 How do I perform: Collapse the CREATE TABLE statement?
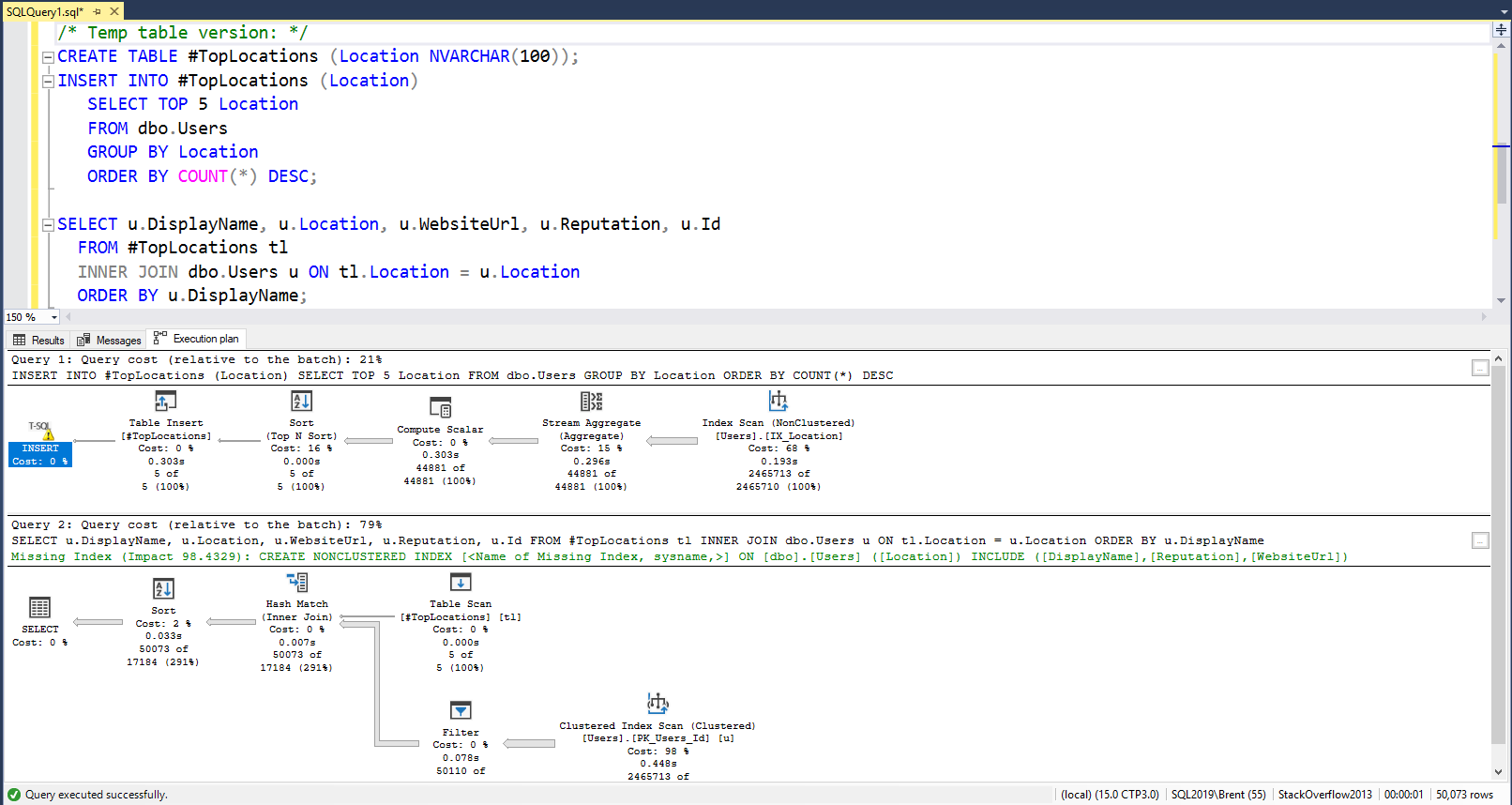click(x=48, y=57)
